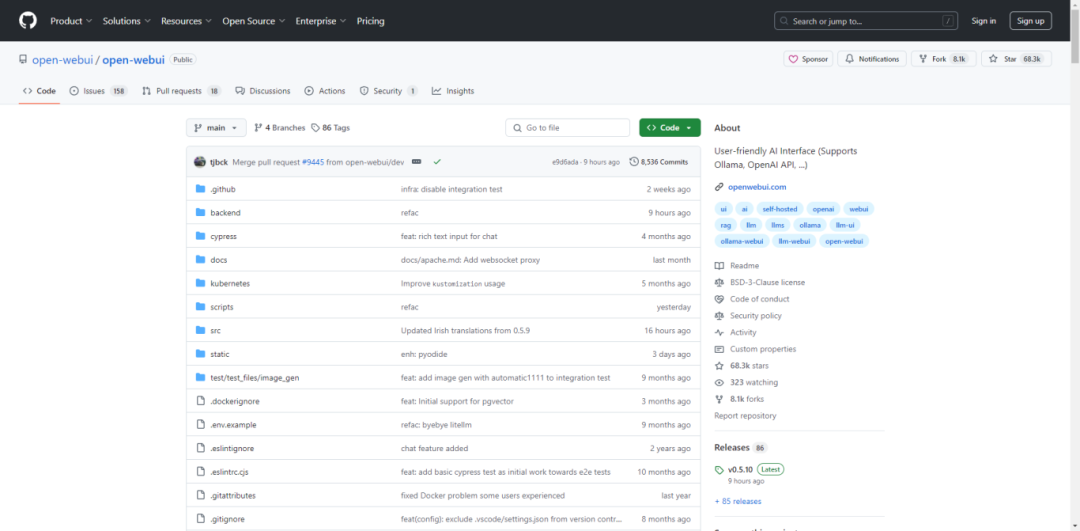Sponsor the project via heart button
Viewport: 1080px width, 531px height.
[807, 59]
